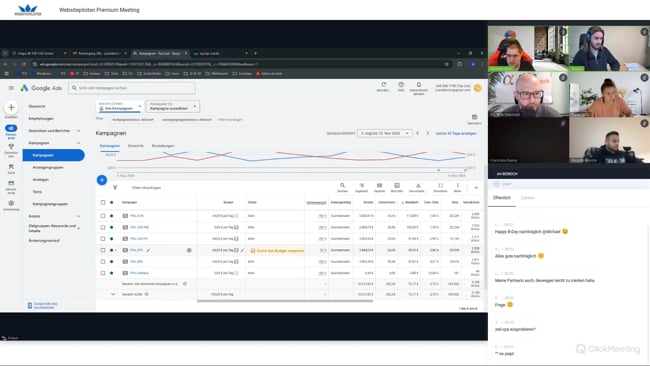Click the gear icon in budget-limited campaign row
The height and width of the screenshot is (366, 650).
(x=189, y=250)
